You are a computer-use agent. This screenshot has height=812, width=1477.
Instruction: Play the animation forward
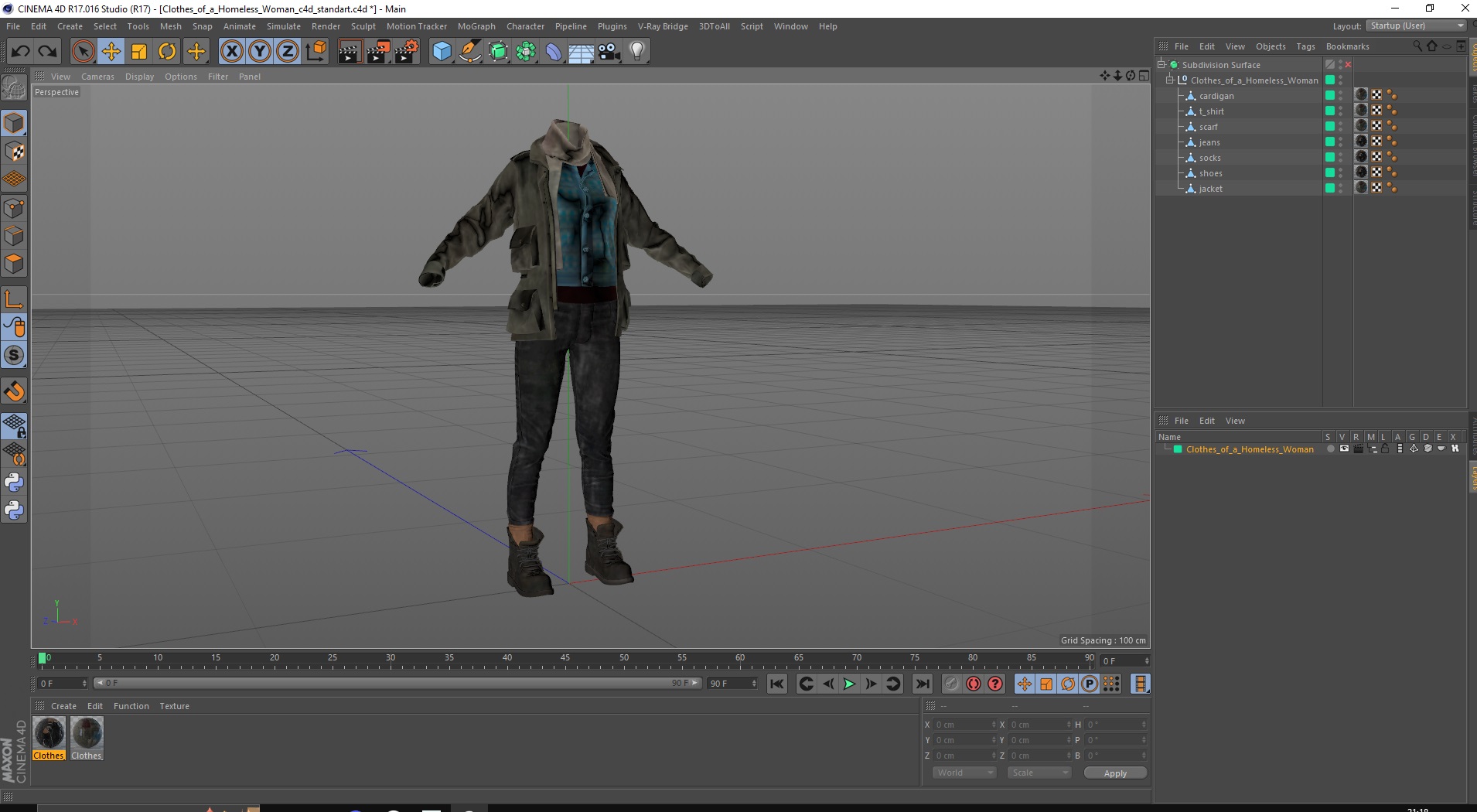pos(849,684)
